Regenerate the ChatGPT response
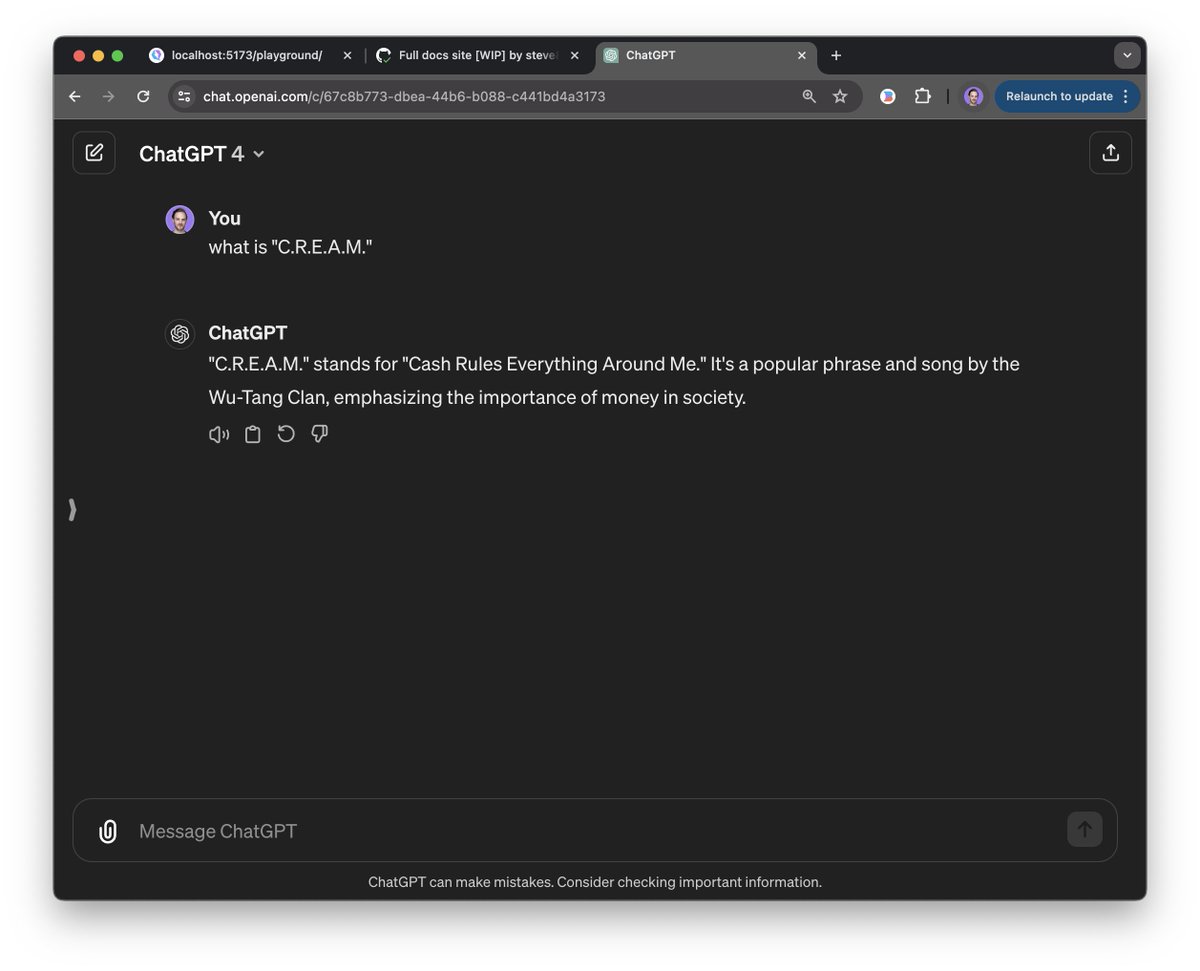Viewport: 1200px width, 971px height. (x=286, y=434)
